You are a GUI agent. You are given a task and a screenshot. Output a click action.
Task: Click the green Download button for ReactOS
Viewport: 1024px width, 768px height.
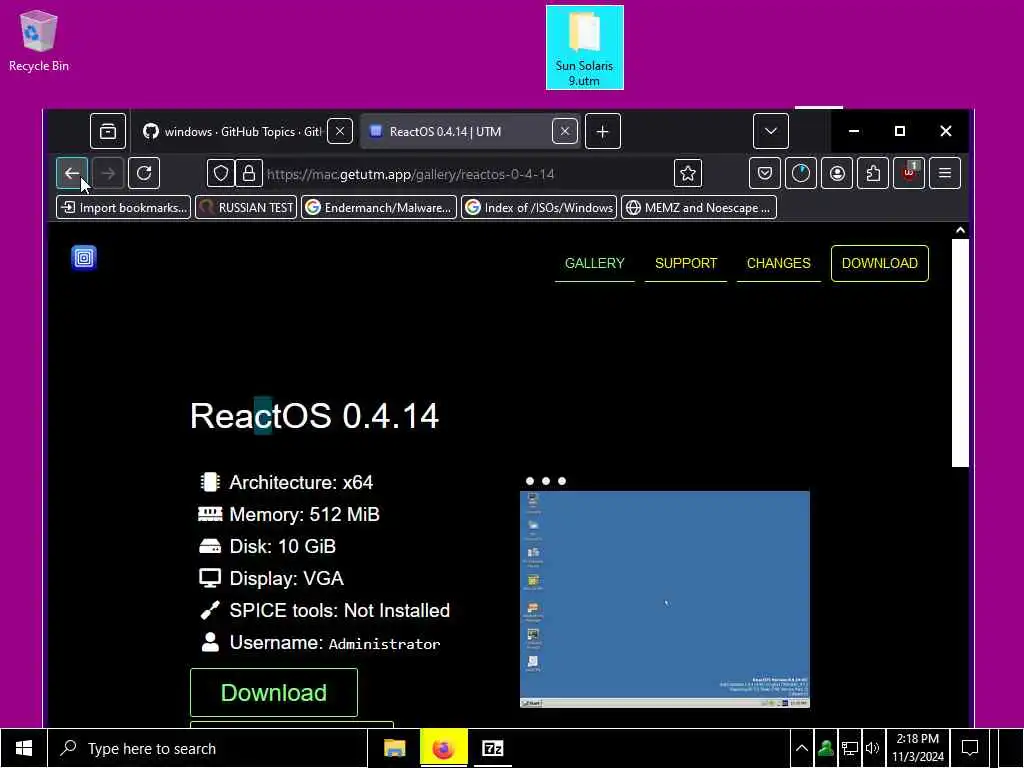click(x=274, y=692)
